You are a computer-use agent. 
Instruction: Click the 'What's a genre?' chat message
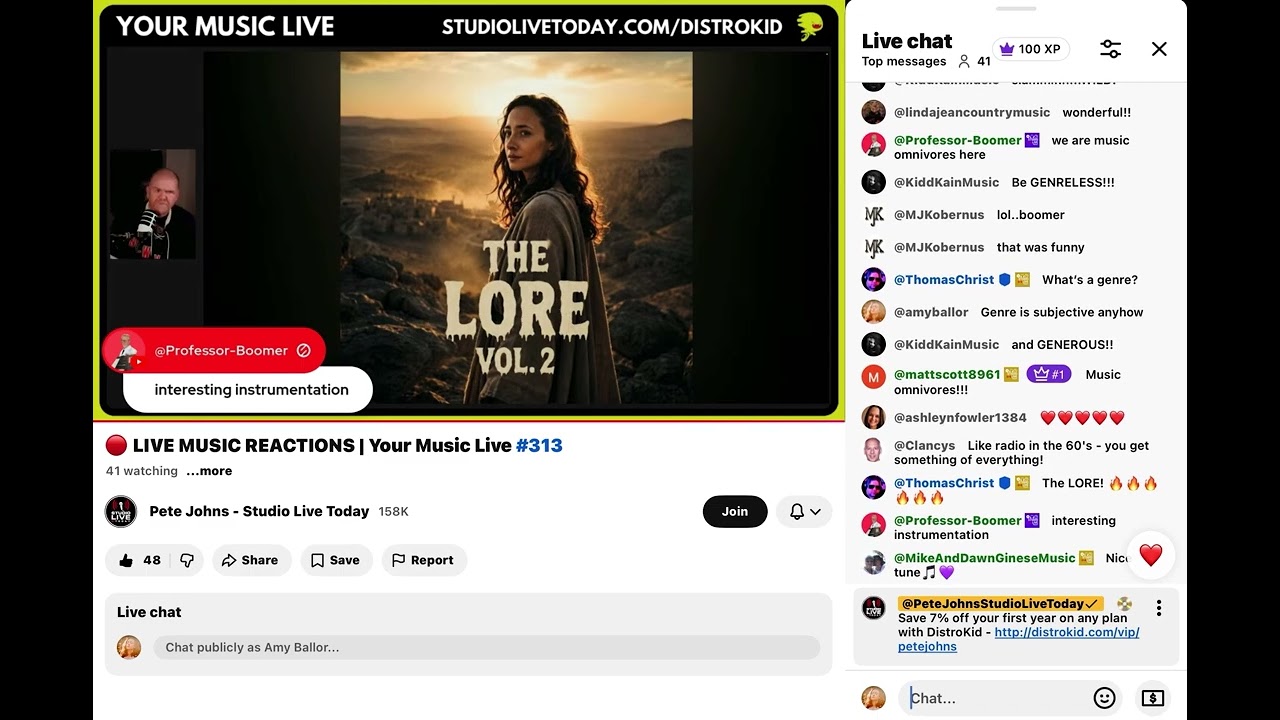point(1090,280)
